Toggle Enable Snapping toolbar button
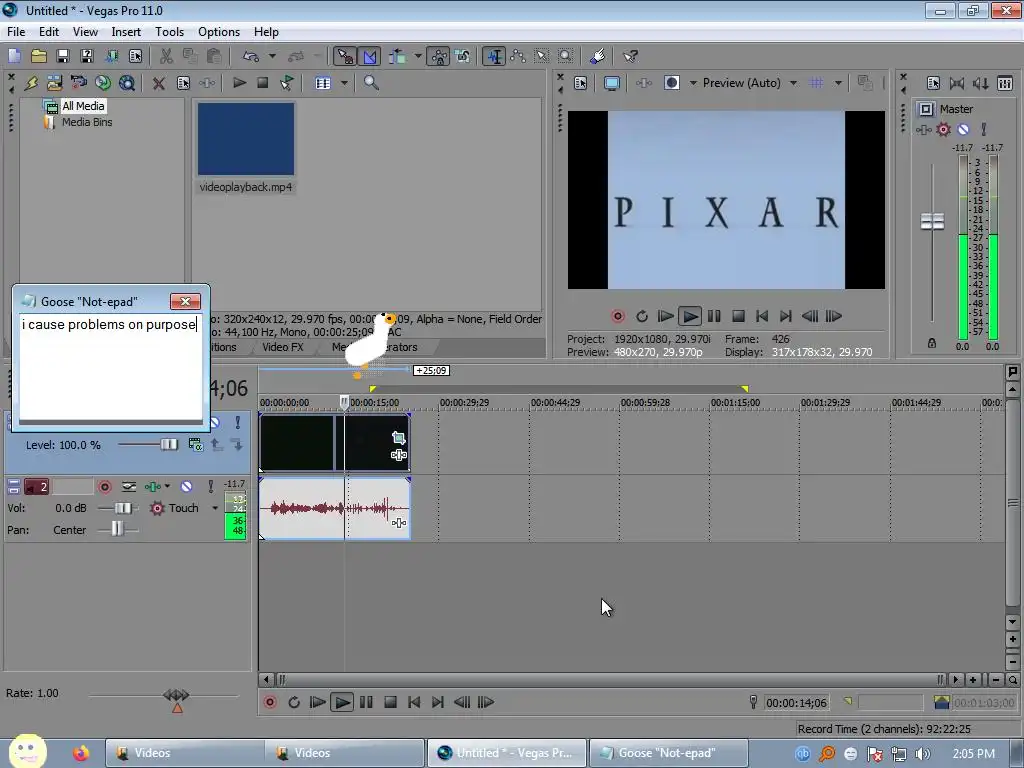Screen dimensions: 1024x768 coord(345,56)
